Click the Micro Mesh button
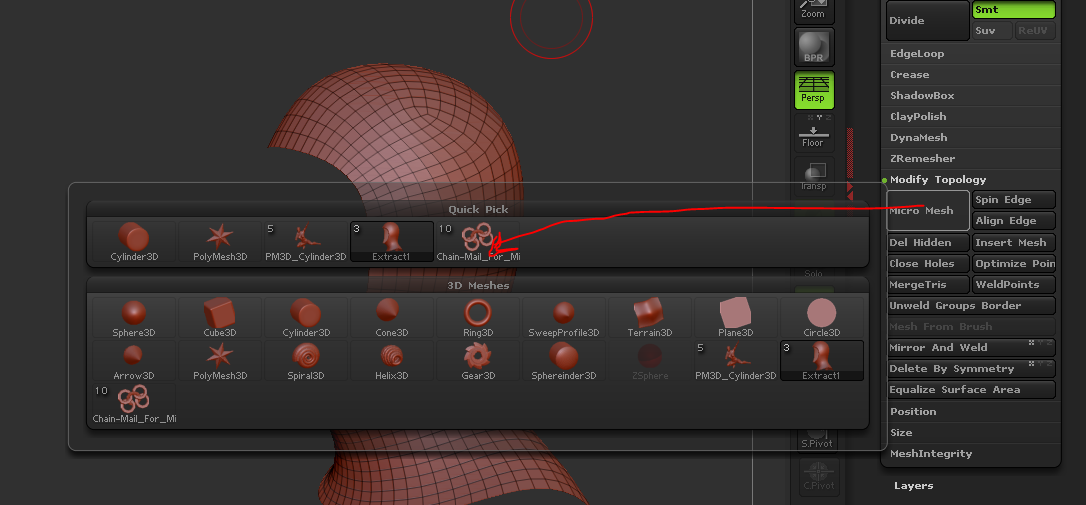 (927, 210)
